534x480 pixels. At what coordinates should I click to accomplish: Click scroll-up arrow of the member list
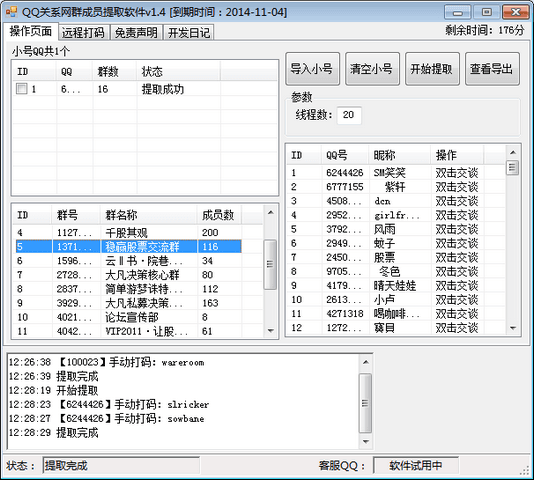[513, 152]
